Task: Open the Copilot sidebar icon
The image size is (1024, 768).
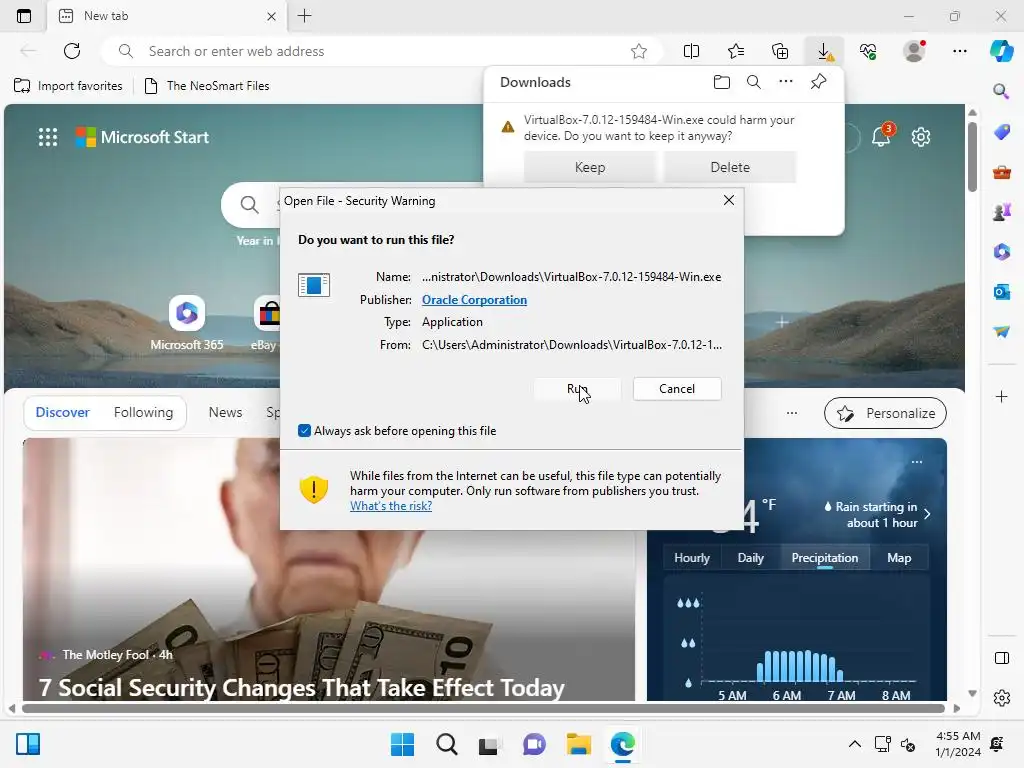Action: pyautogui.click(x=1001, y=51)
